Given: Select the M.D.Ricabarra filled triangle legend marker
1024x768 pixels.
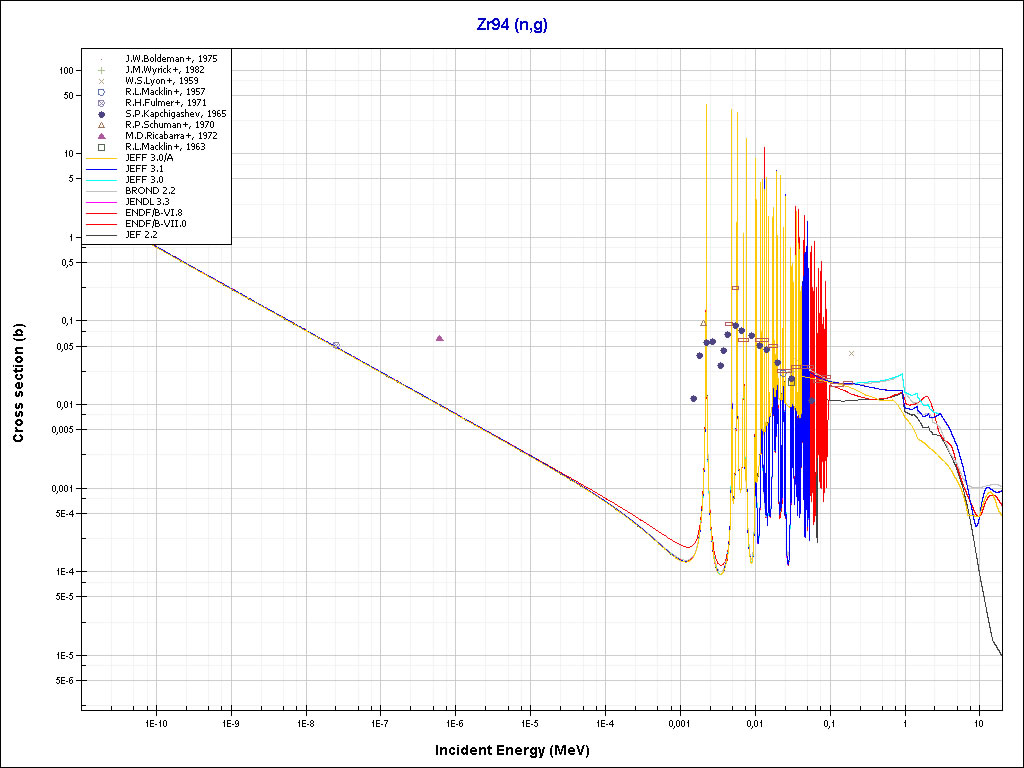Looking at the screenshot, I should pos(102,136).
